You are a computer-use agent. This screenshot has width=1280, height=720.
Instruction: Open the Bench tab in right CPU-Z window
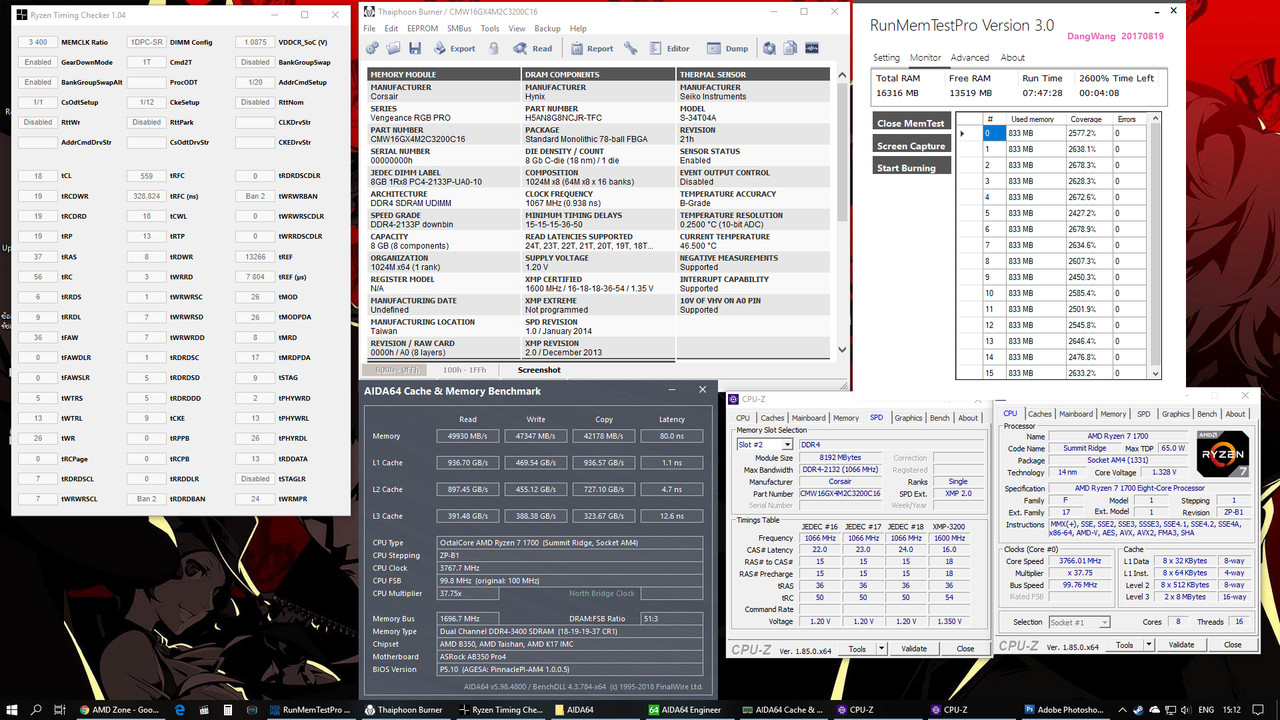[1207, 414]
